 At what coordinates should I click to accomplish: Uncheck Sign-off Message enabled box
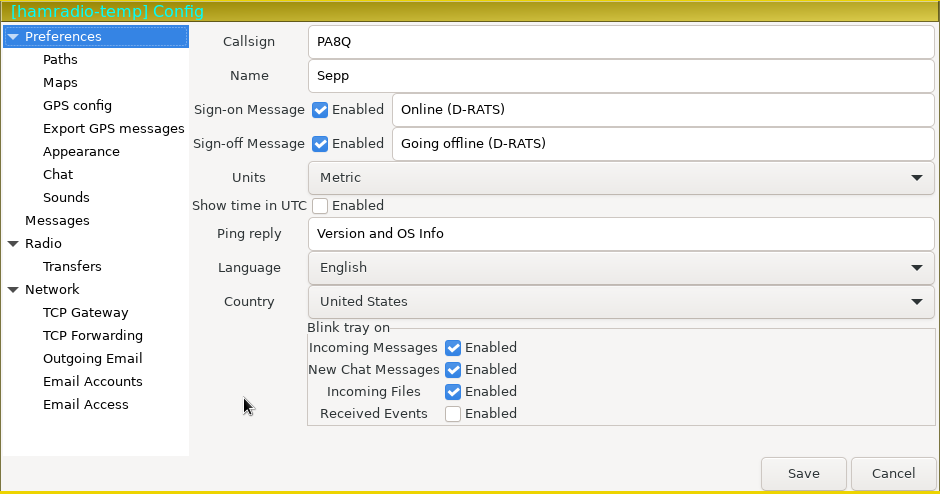(x=320, y=144)
